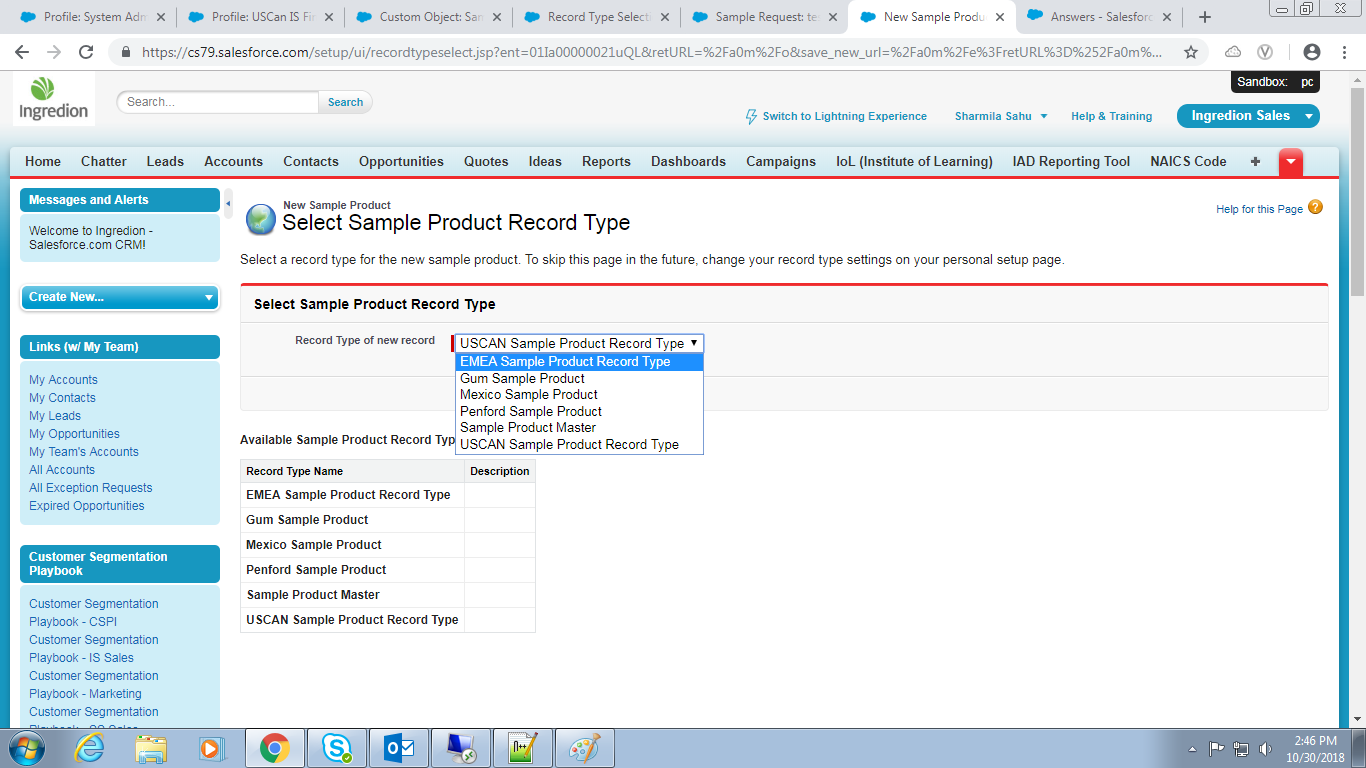Open Paint from the taskbar
Viewport: 1366px width, 768px height.
(x=585, y=748)
